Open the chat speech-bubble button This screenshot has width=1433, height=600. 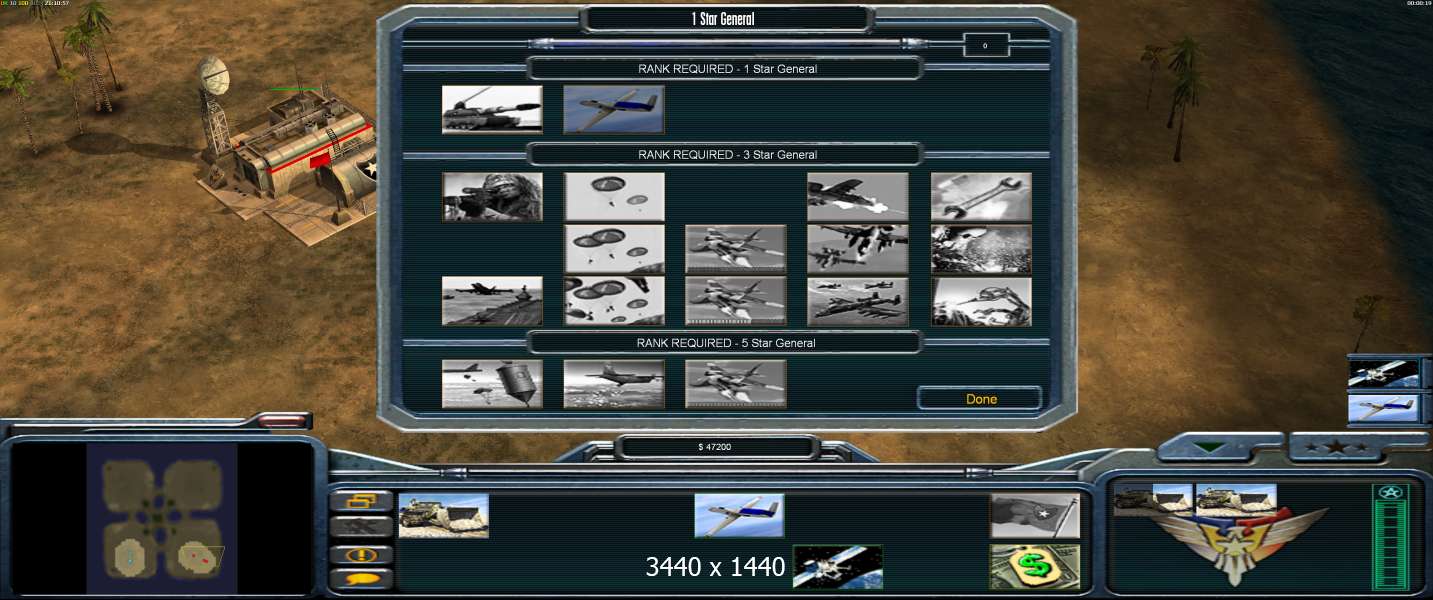click(x=361, y=579)
